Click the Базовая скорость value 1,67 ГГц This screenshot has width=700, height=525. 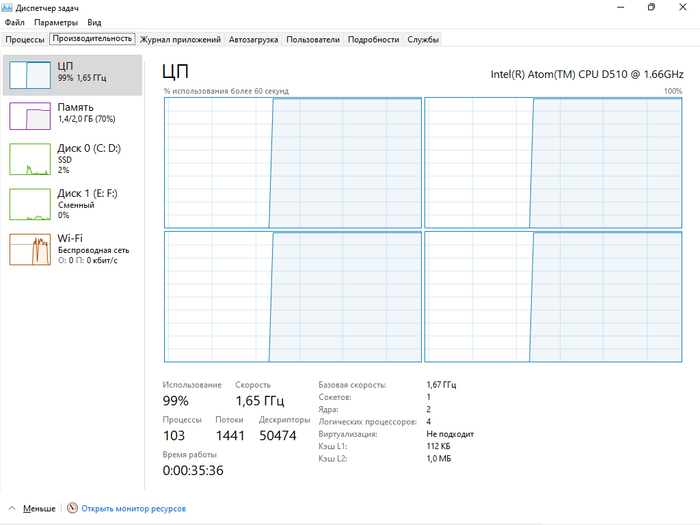point(441,384)
